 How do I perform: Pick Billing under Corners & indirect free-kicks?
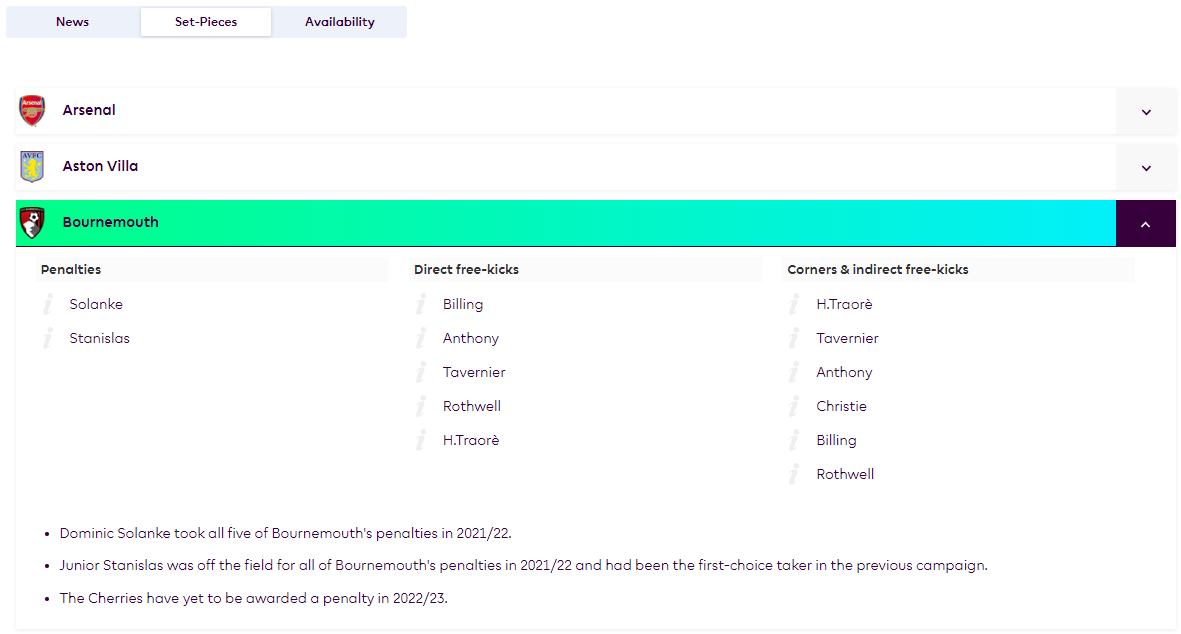(836, 440)
